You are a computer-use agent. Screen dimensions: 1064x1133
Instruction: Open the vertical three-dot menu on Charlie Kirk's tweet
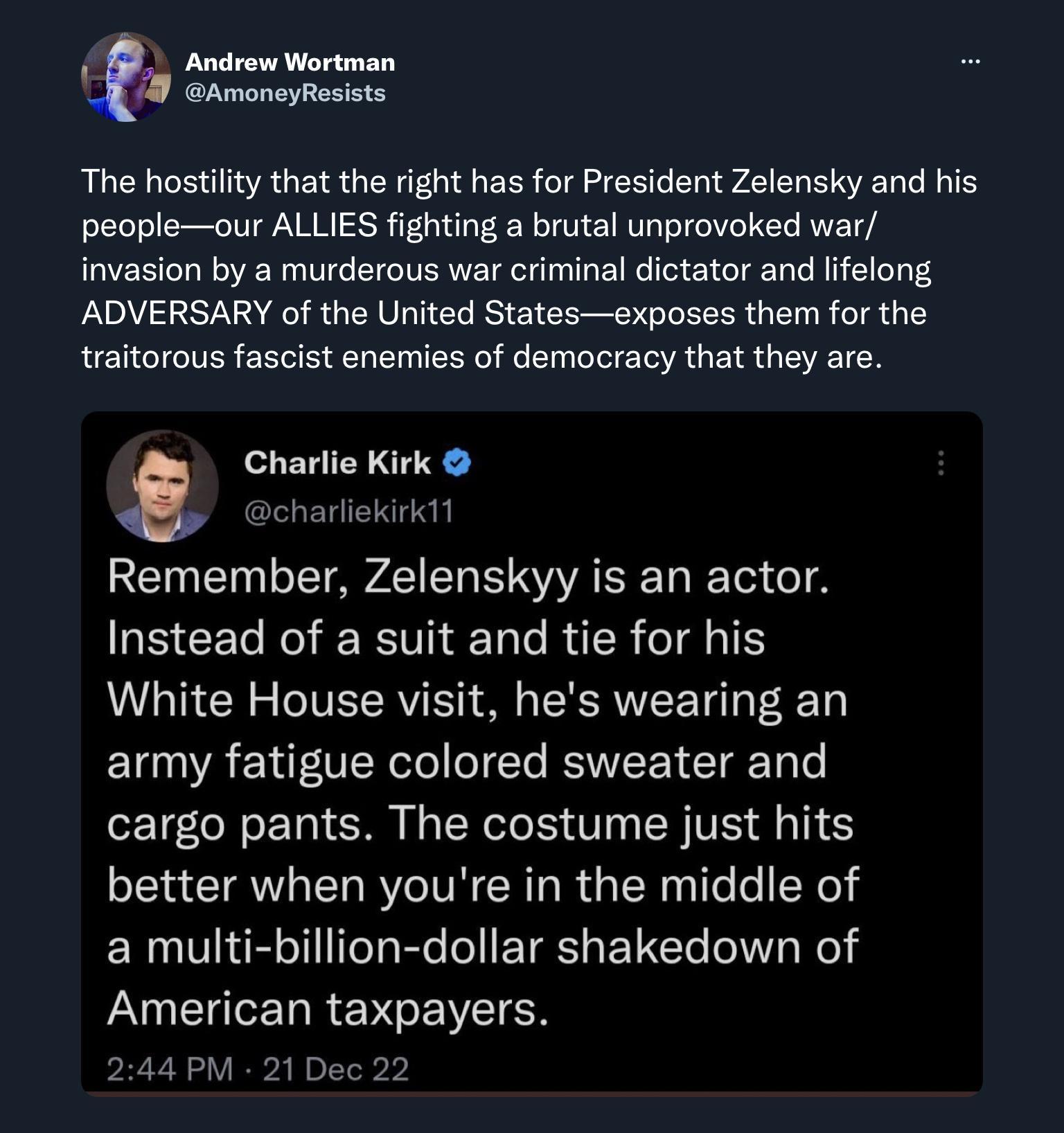941,464
